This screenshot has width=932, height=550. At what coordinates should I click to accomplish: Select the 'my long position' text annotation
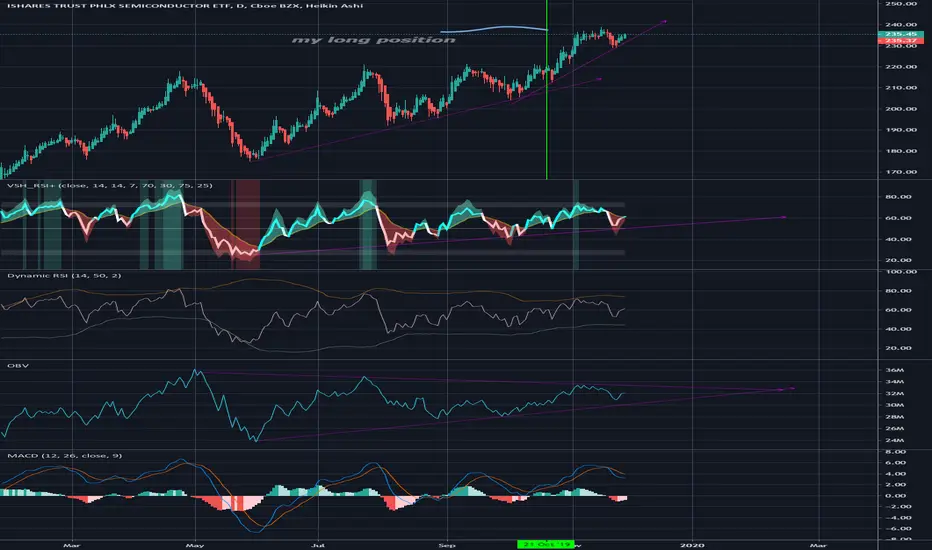point(373,40)
